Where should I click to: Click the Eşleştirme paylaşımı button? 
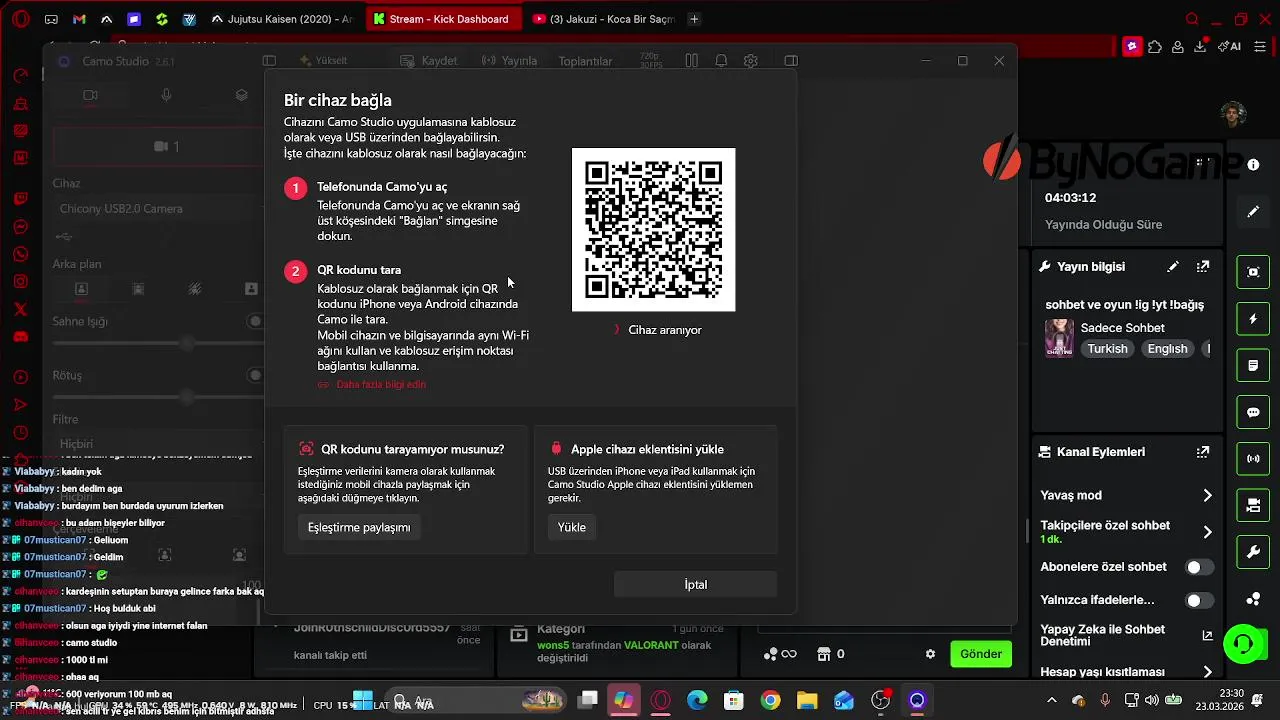point(359,527)
